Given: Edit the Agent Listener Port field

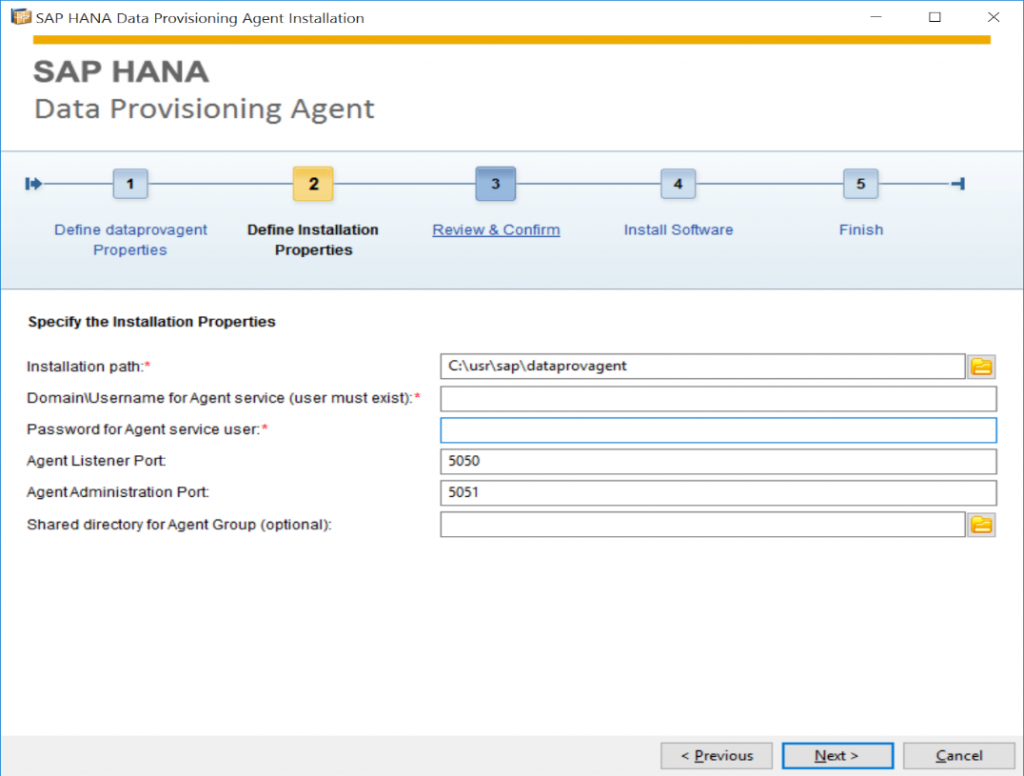Looking at the screenshot, I should (718, 461).
